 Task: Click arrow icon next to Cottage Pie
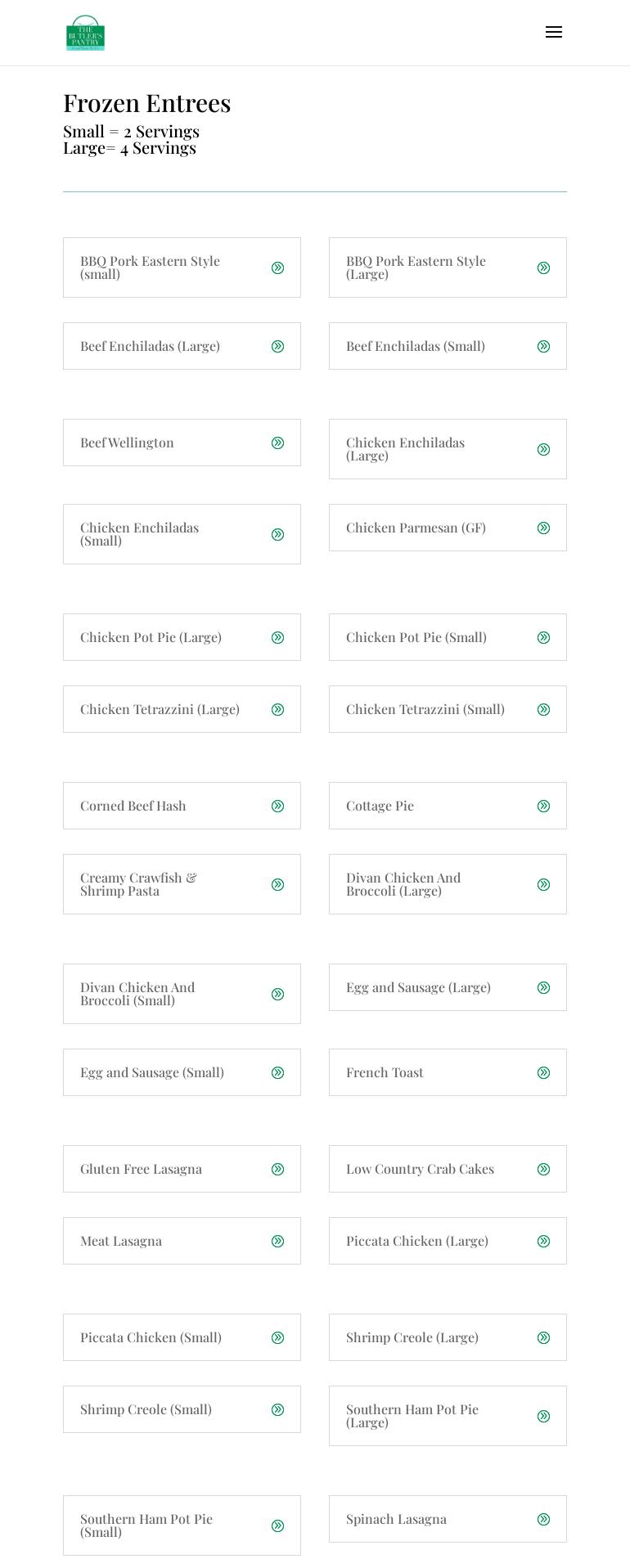point(544,806)
